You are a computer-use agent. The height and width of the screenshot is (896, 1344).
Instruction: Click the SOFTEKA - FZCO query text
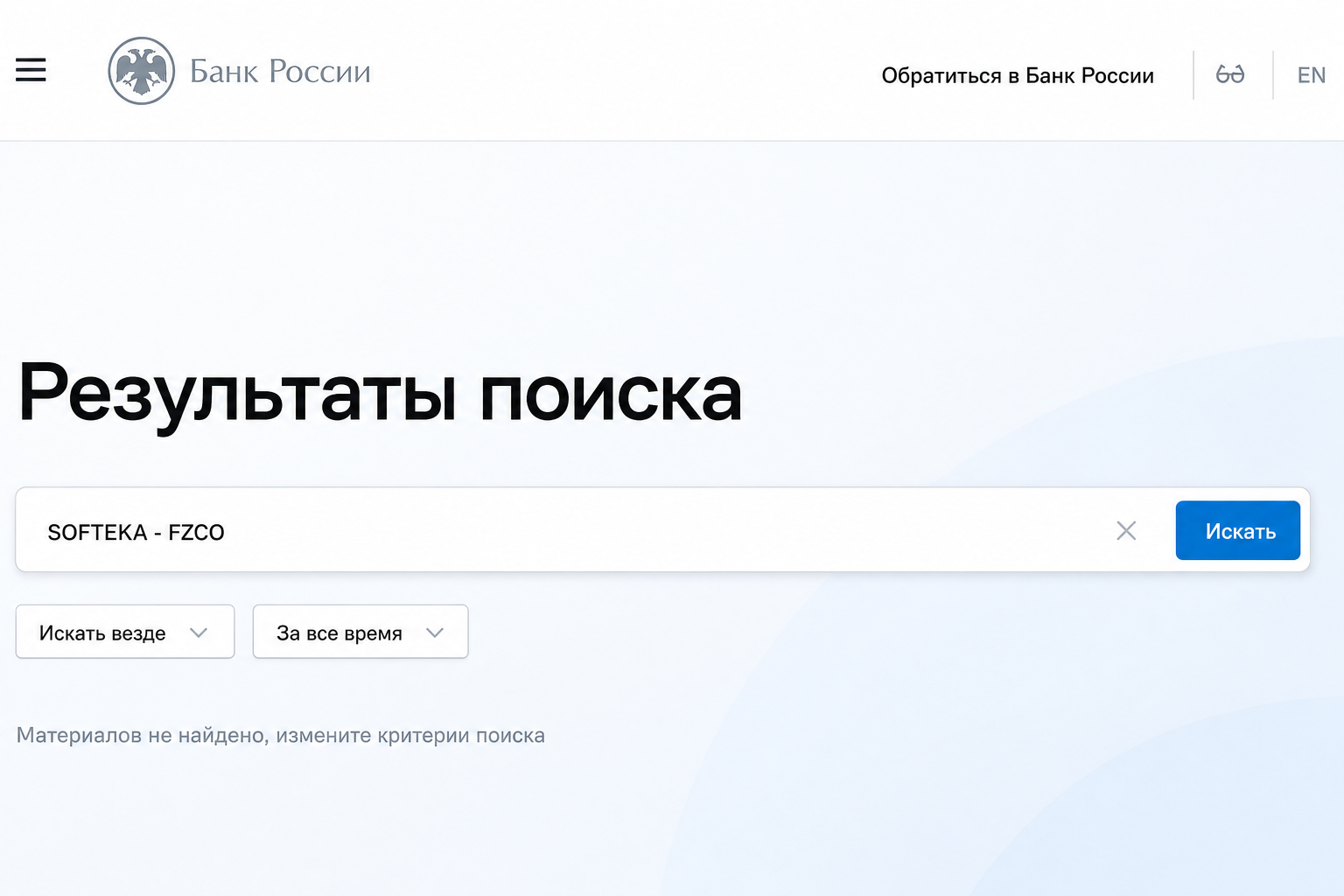pos(136,532)
